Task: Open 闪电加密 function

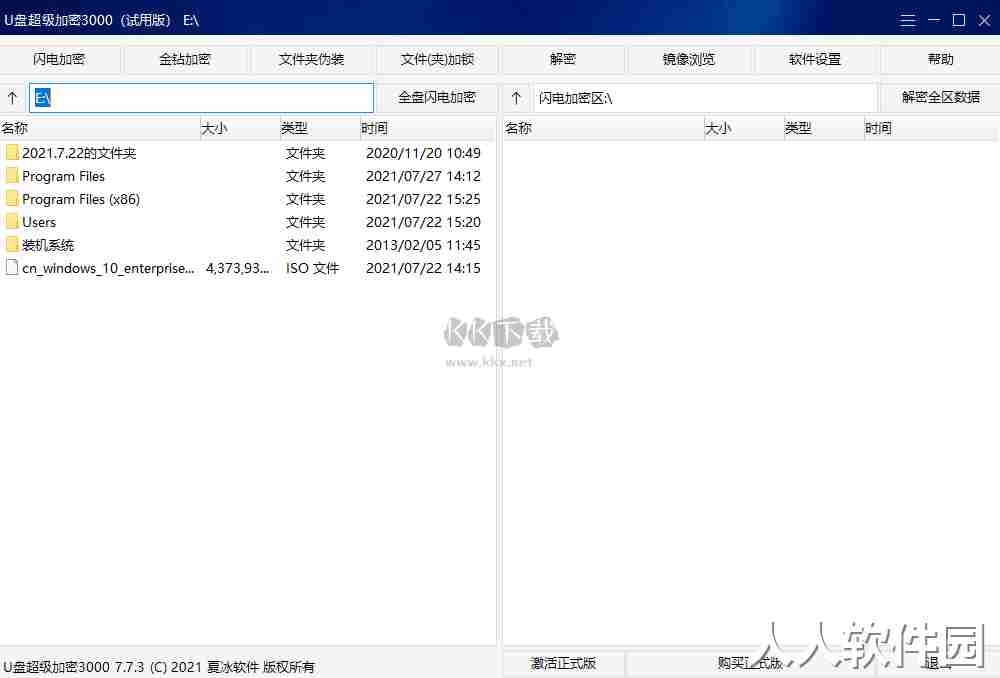Action: click(x=59, y=59)
